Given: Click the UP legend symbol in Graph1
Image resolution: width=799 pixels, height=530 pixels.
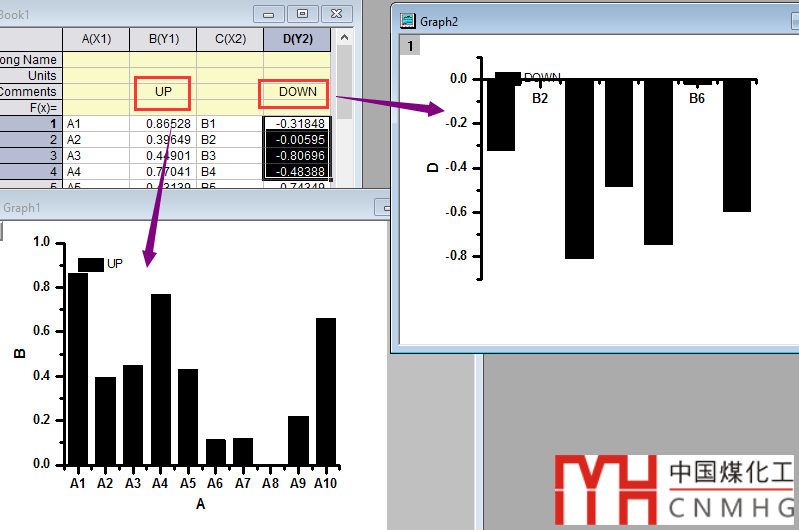Looking at the screenshot, I should [x=91, y=264].
